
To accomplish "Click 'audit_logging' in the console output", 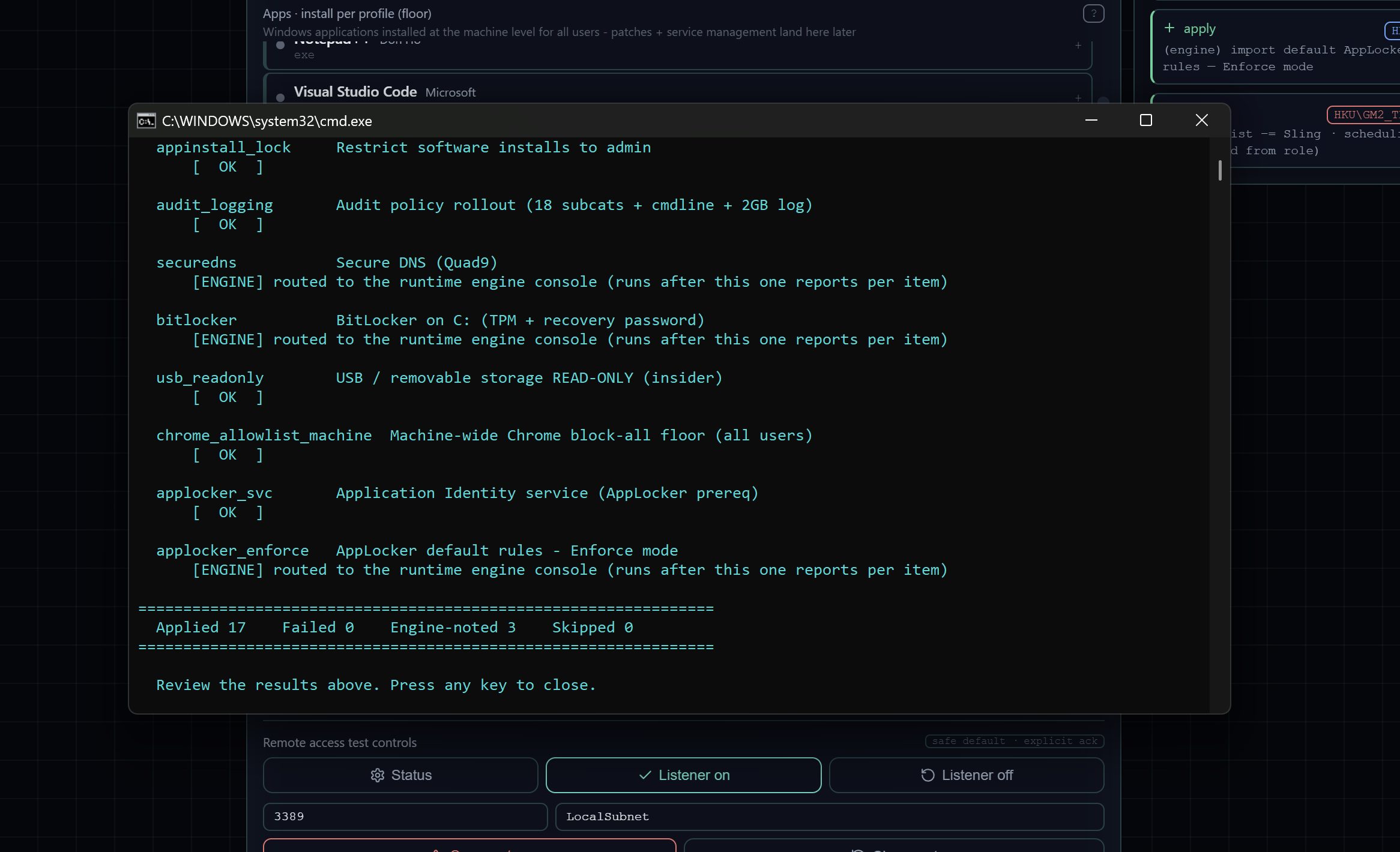I will click(214, 205).
